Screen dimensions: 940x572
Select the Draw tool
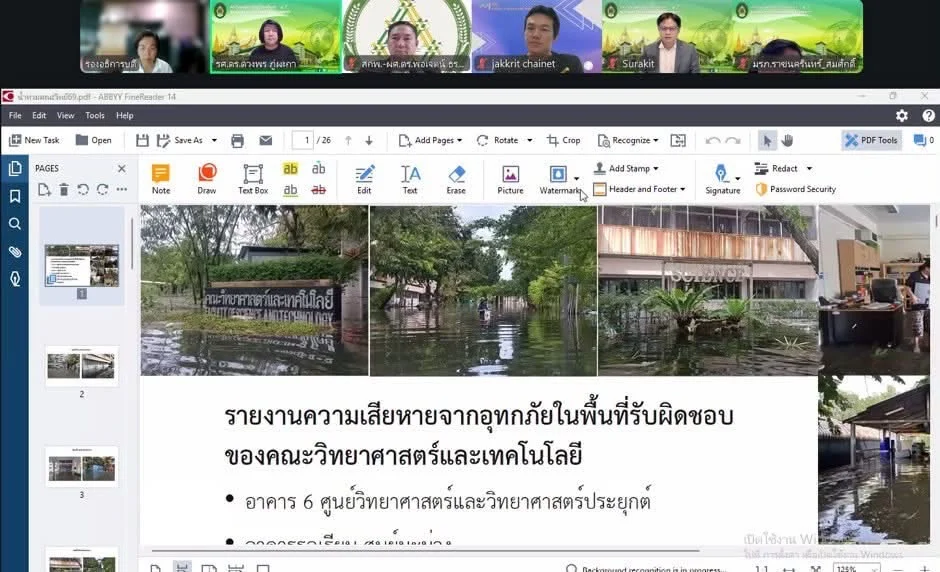click(x=207, y=179)
